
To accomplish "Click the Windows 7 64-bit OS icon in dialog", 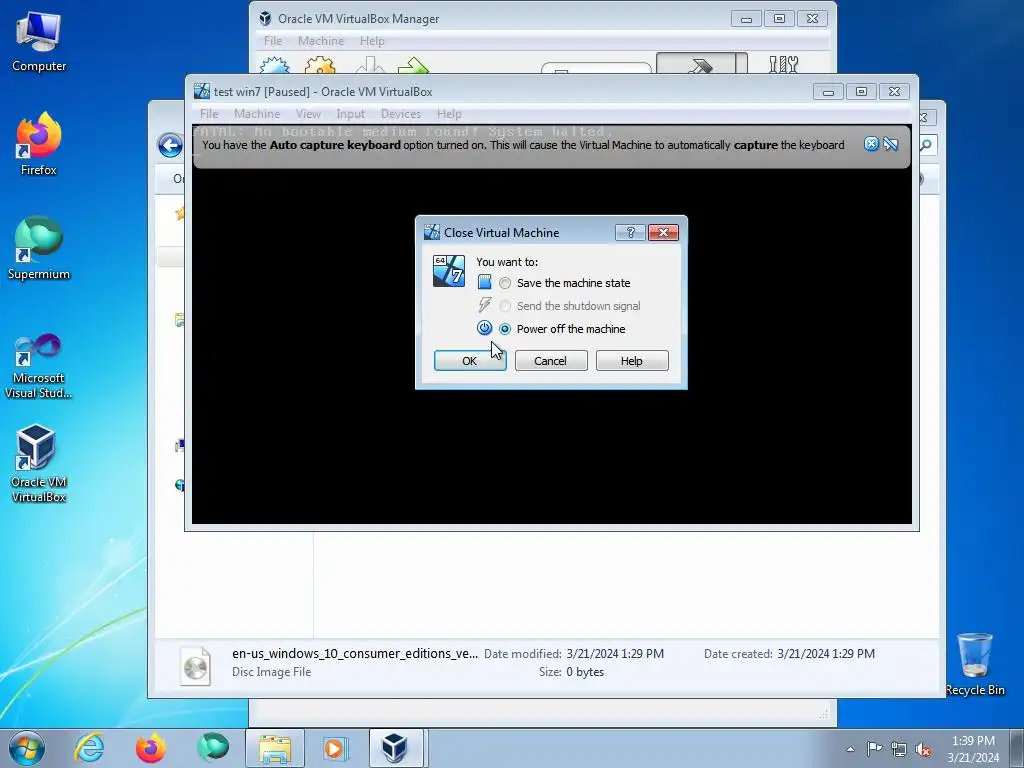I will (x=449, y=271).
